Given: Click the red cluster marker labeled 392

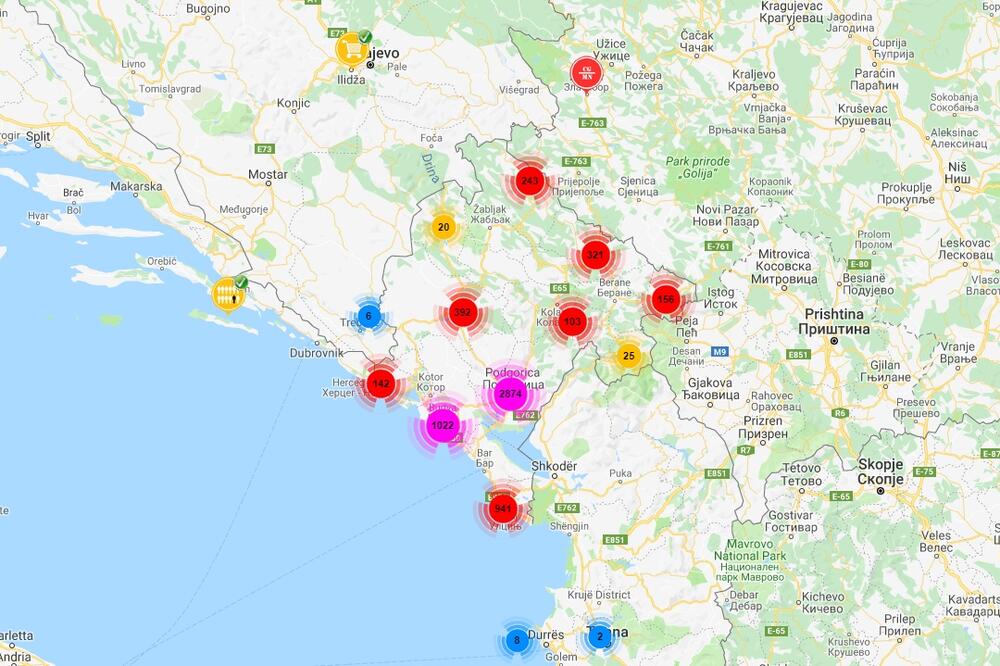Looking at the screenshot, I should click(x=462, y=313).
